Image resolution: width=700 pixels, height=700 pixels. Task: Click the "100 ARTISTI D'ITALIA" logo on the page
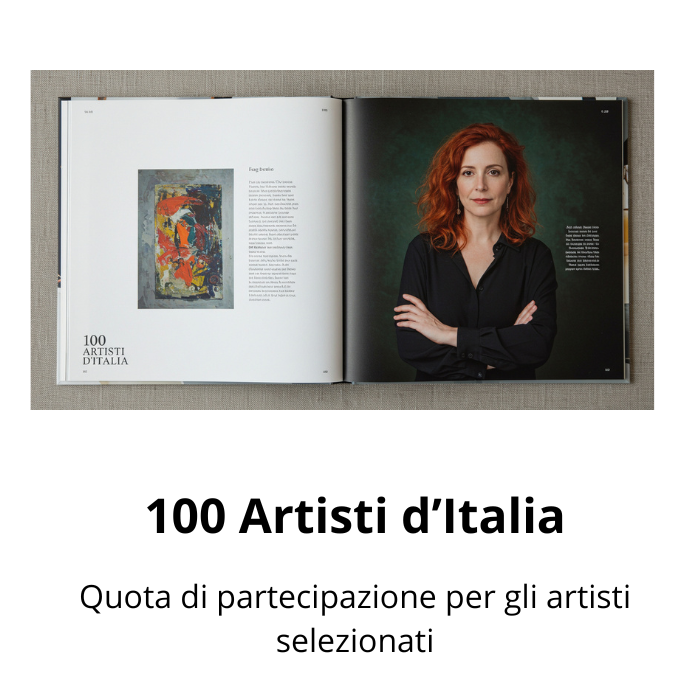(x=105, y=350)
